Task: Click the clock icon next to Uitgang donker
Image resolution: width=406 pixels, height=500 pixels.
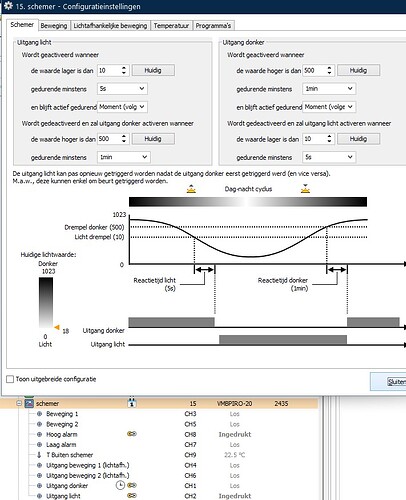Action: [120, 485]
